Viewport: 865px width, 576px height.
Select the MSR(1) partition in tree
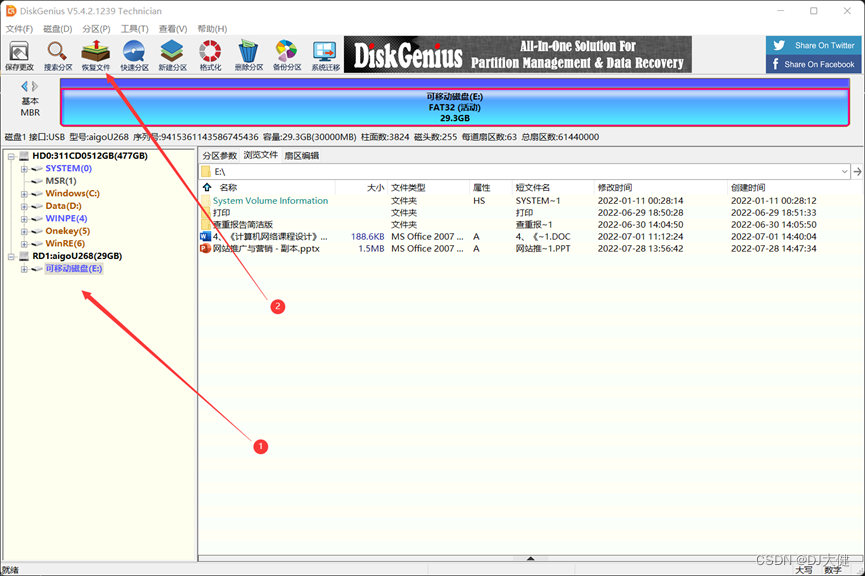coord(61,181)
